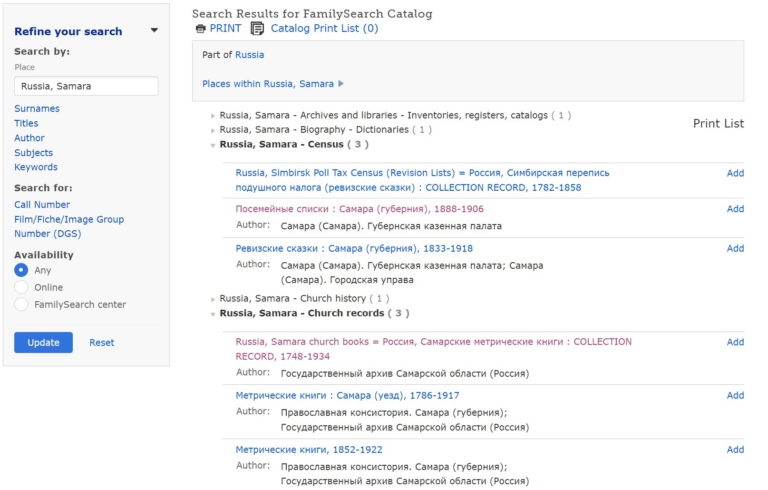The image size is (768, 490).
Task: Search by Author
Action: pos(29,138)
